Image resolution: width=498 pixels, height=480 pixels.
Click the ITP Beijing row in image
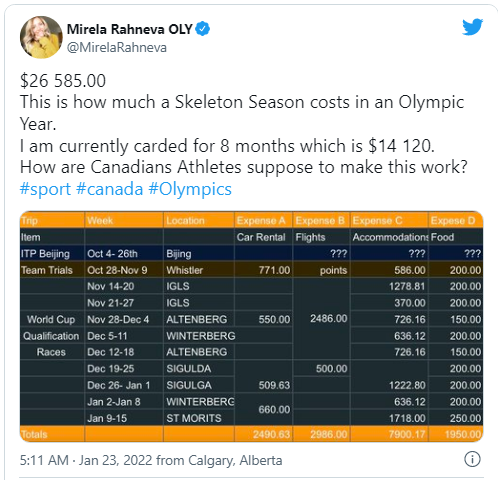click(x=251, y=253)
